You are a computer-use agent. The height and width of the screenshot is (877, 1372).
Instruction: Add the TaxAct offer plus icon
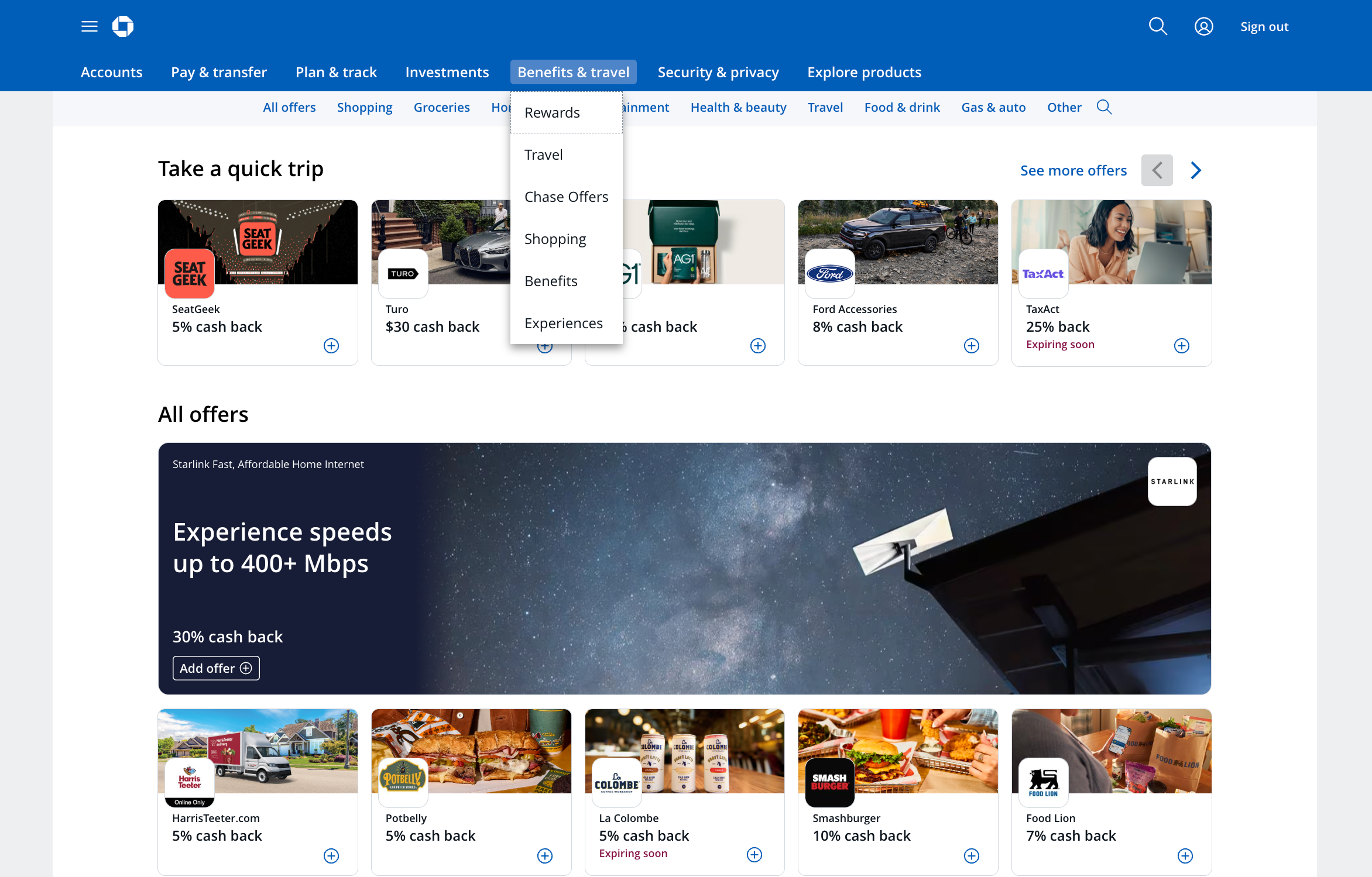[x=1182, y=346]
